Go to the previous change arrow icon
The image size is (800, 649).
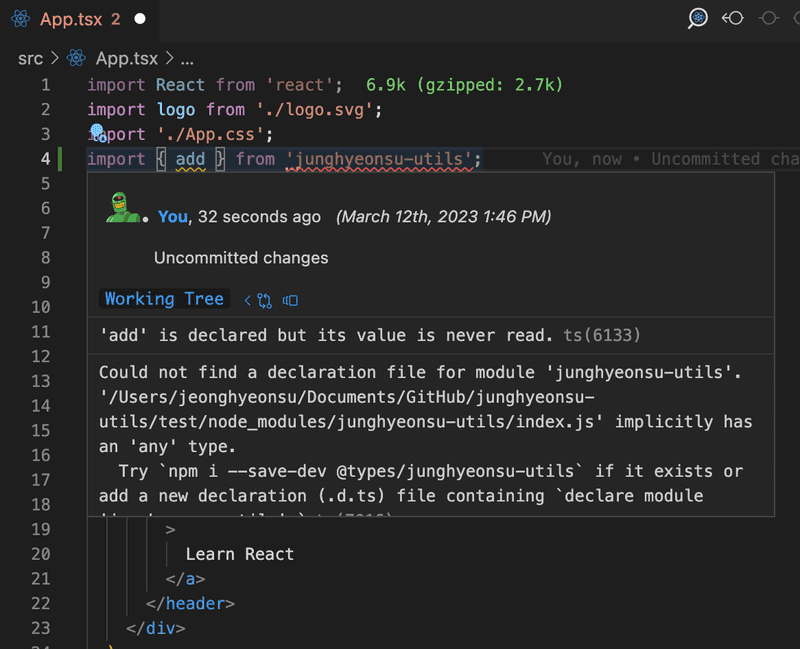tap(733, 18)
